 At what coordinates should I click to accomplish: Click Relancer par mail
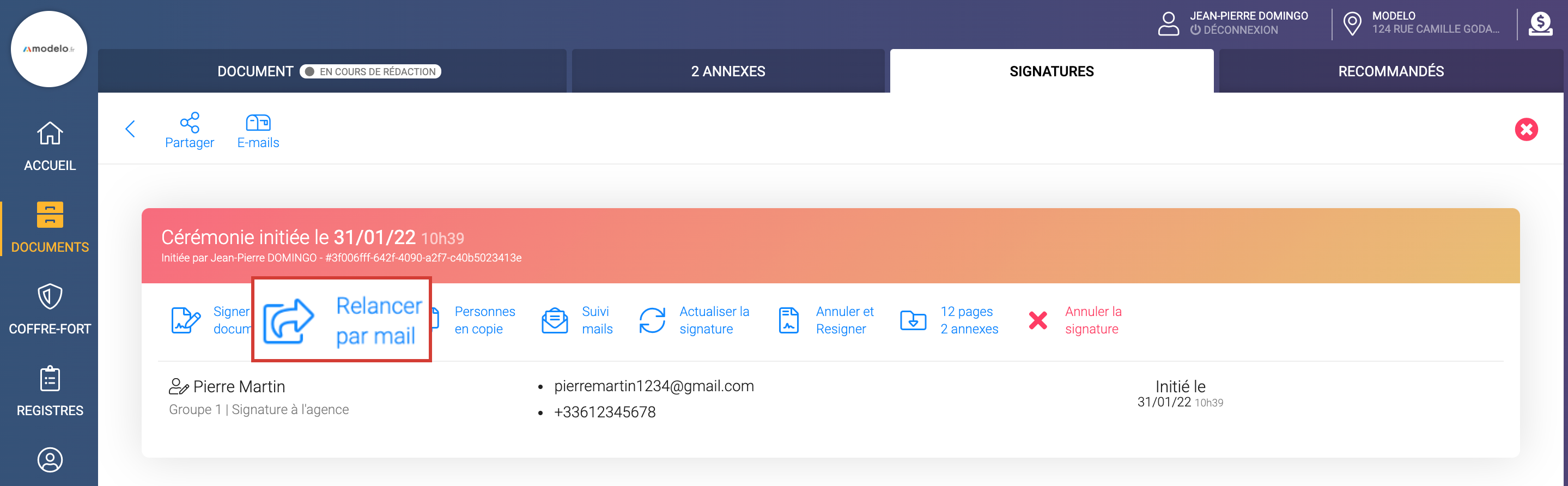[342, 320]
